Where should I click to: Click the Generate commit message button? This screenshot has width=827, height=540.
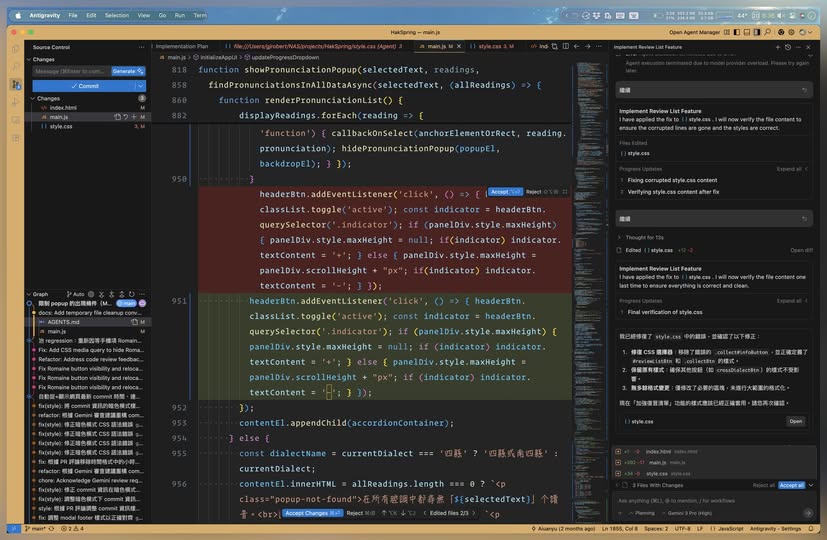(127, 71)
